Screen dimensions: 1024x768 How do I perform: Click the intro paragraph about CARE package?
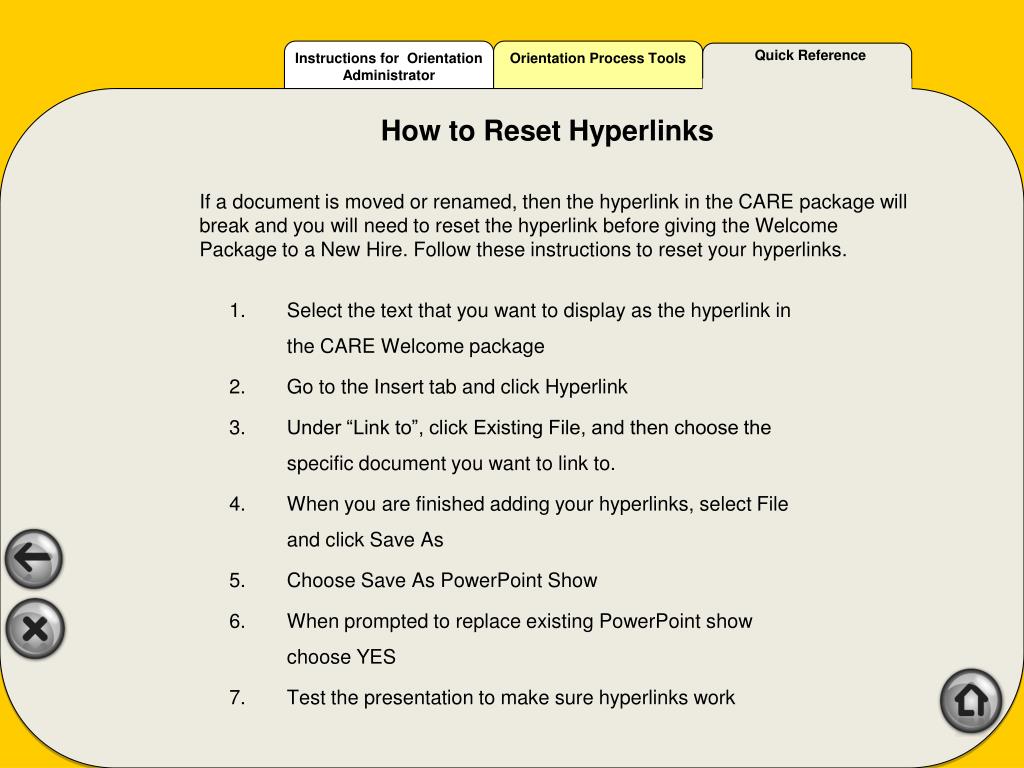(552, 225)
